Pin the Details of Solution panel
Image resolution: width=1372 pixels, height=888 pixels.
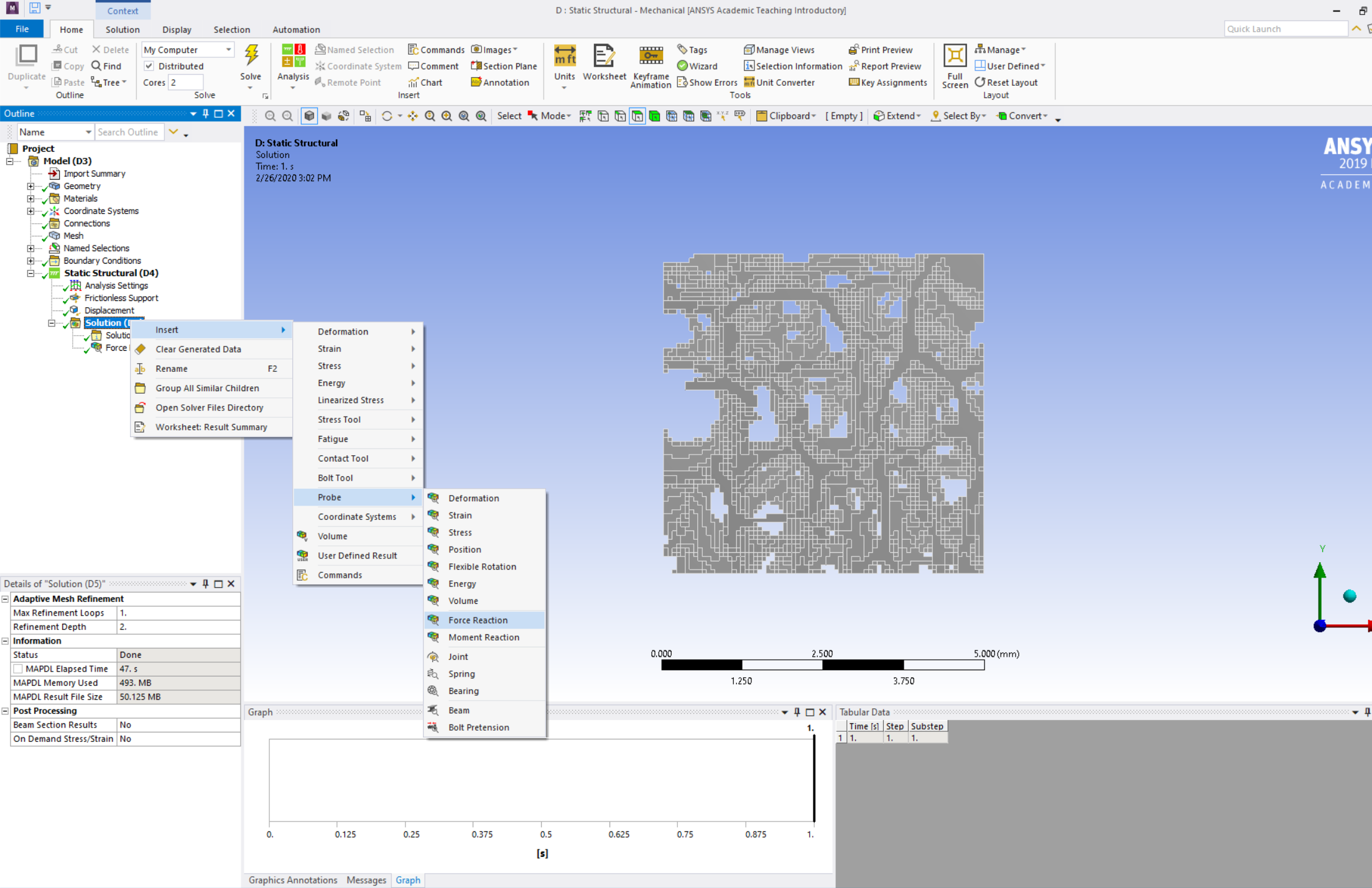click(x=206, y=584)
